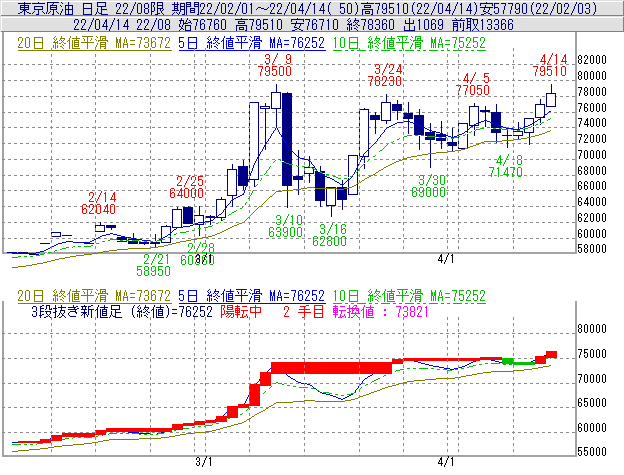Click the 58000 price axis label
This screenshot has height=475, width=624.
coord(592,249)
